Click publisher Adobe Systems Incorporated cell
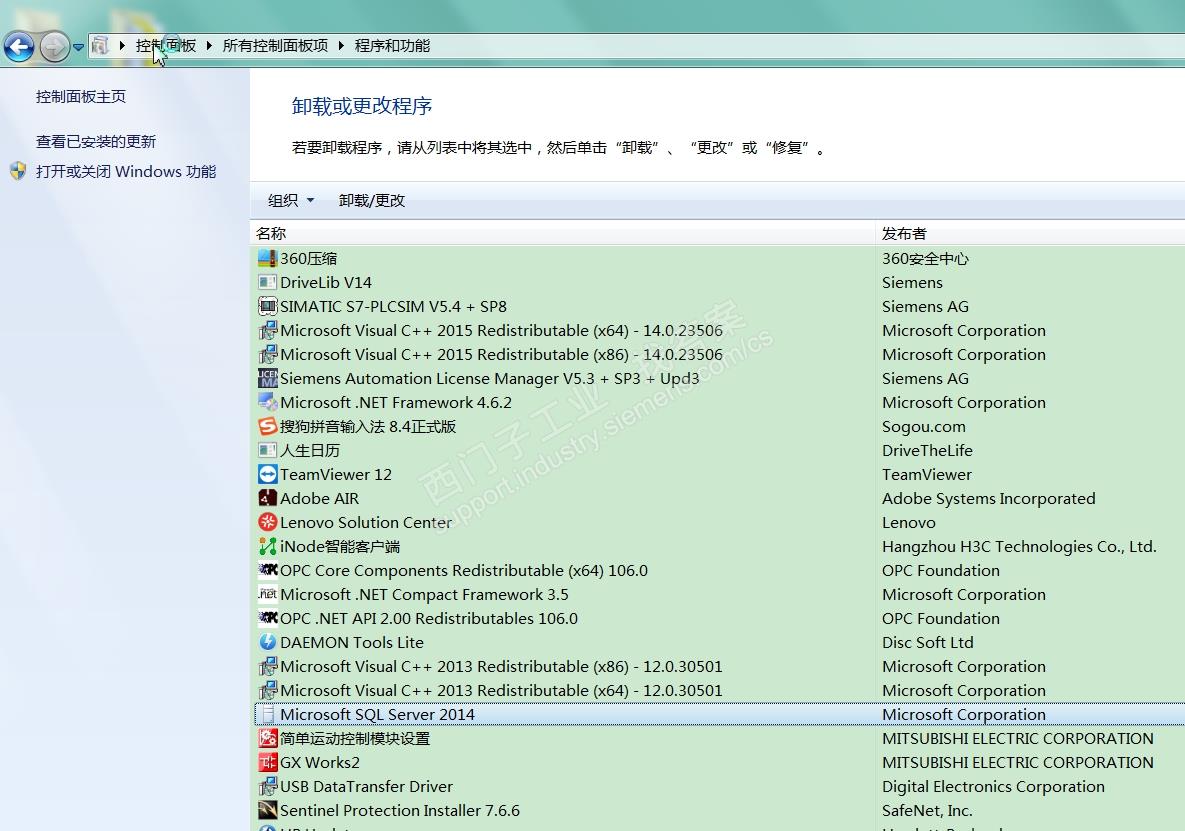1185x831 pixels. point(989,499)
